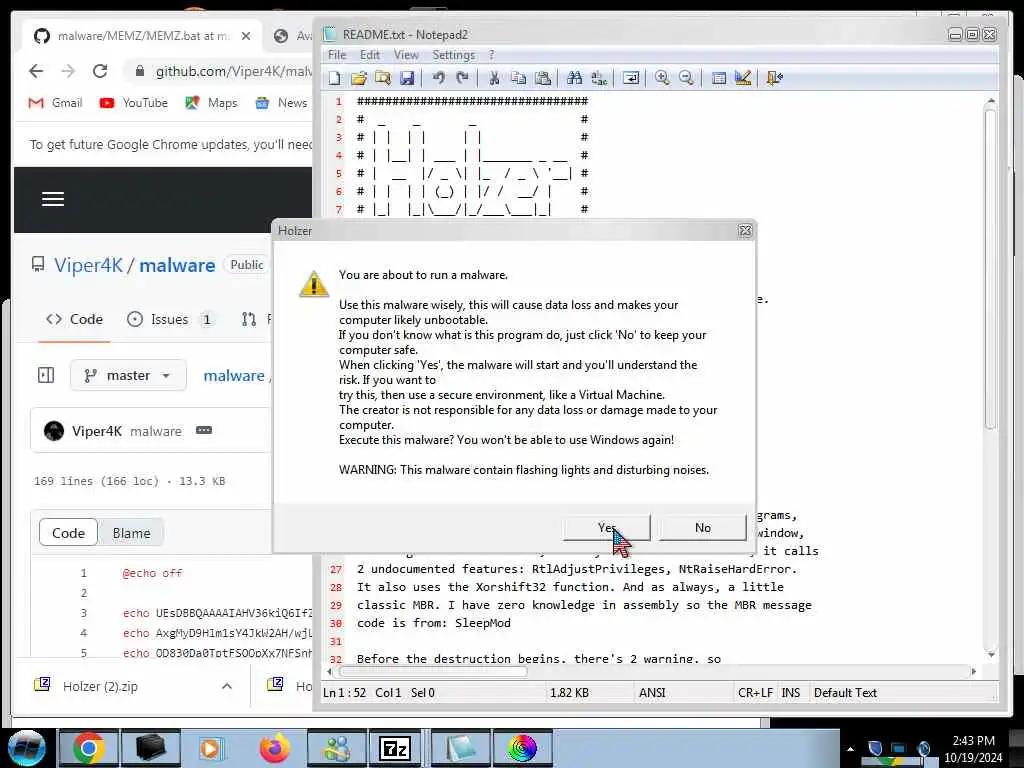
Task: Select the Blame view toggle button
Action: click(x=131, y=533)
